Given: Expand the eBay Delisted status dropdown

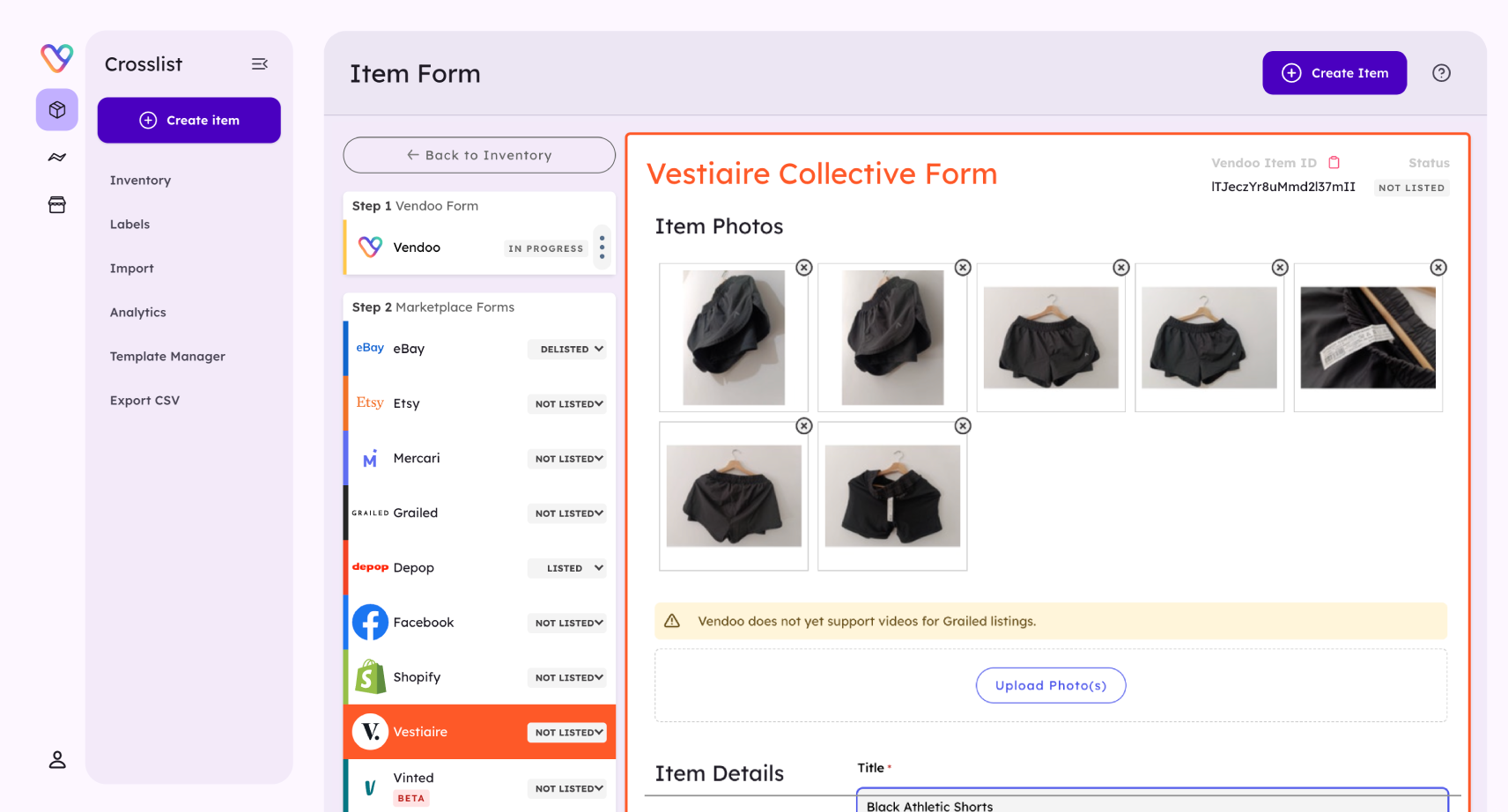Looking at the screenshot, I should coord(570,350).
